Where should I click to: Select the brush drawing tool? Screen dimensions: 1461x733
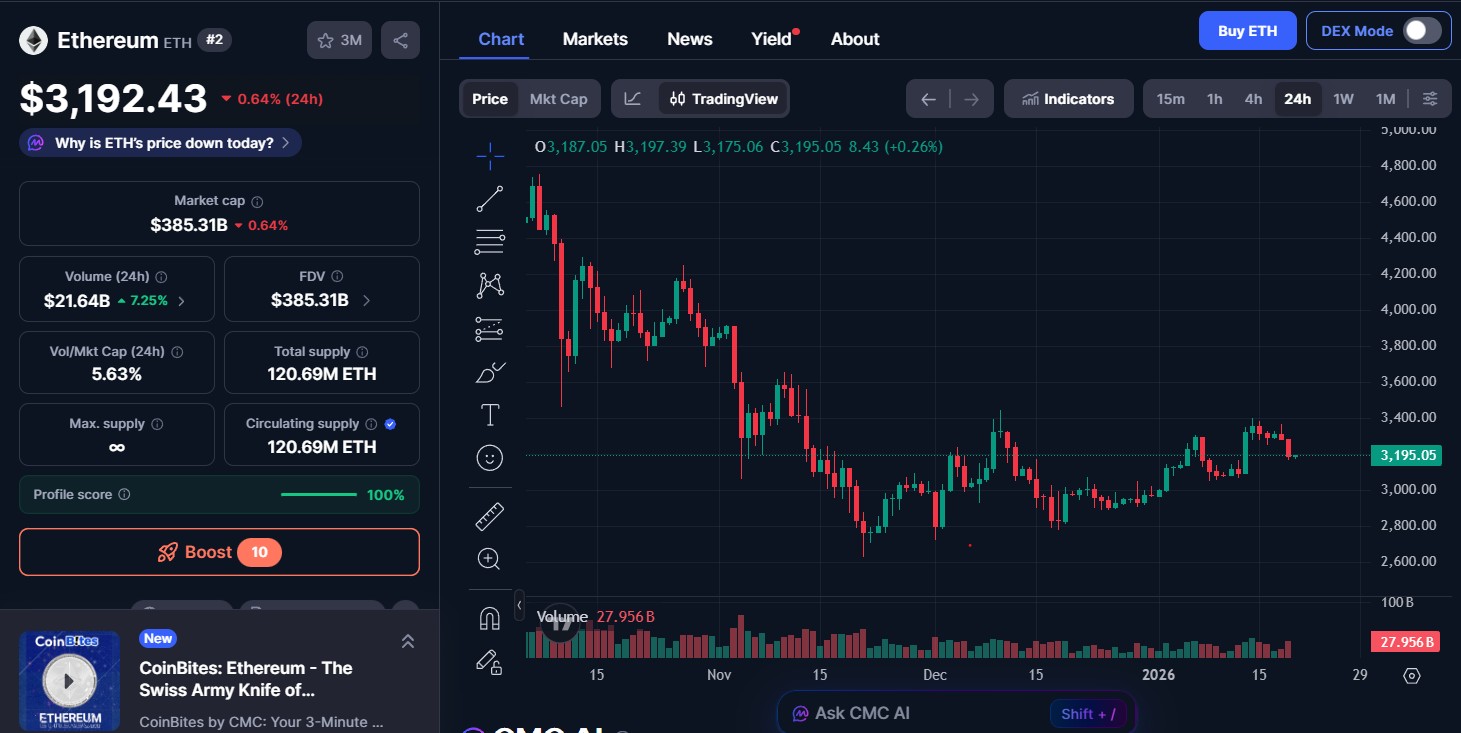tap(489, 371)
